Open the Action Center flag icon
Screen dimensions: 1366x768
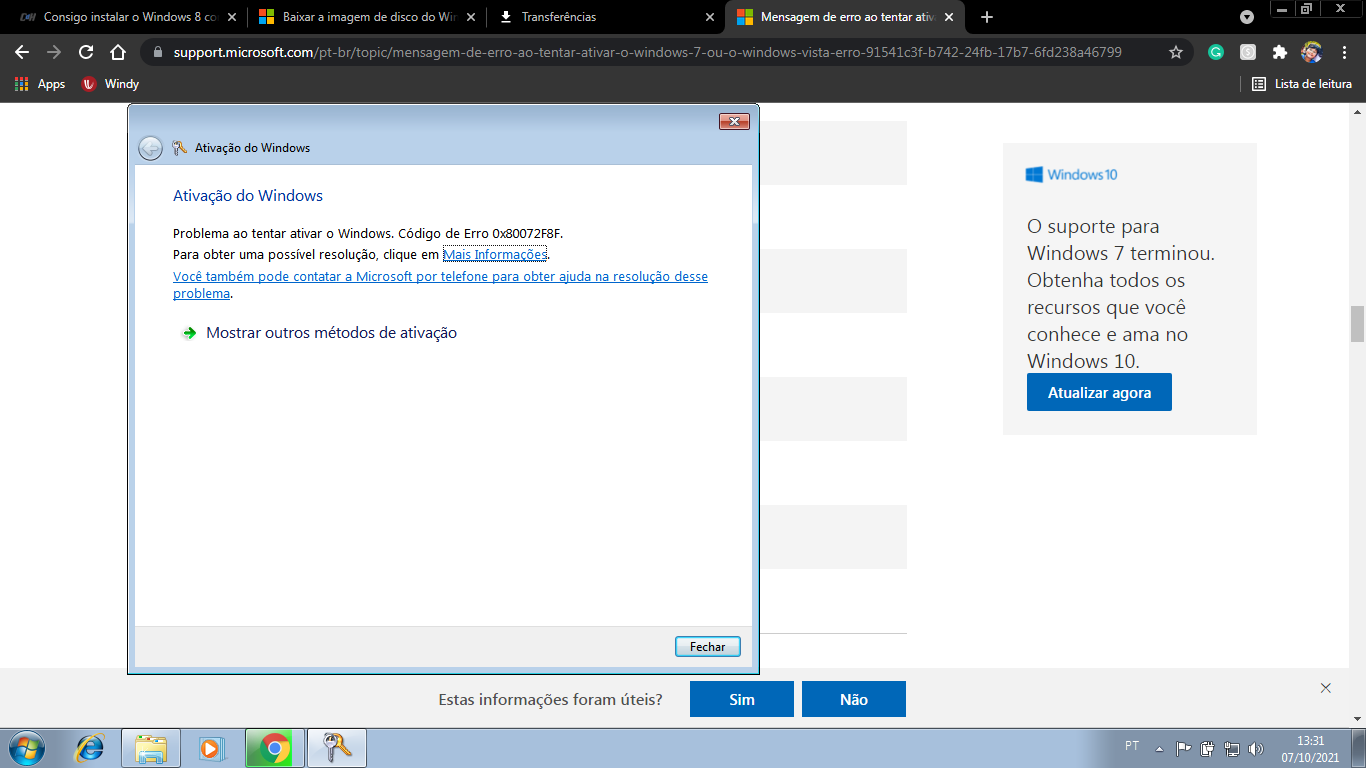1183,748
